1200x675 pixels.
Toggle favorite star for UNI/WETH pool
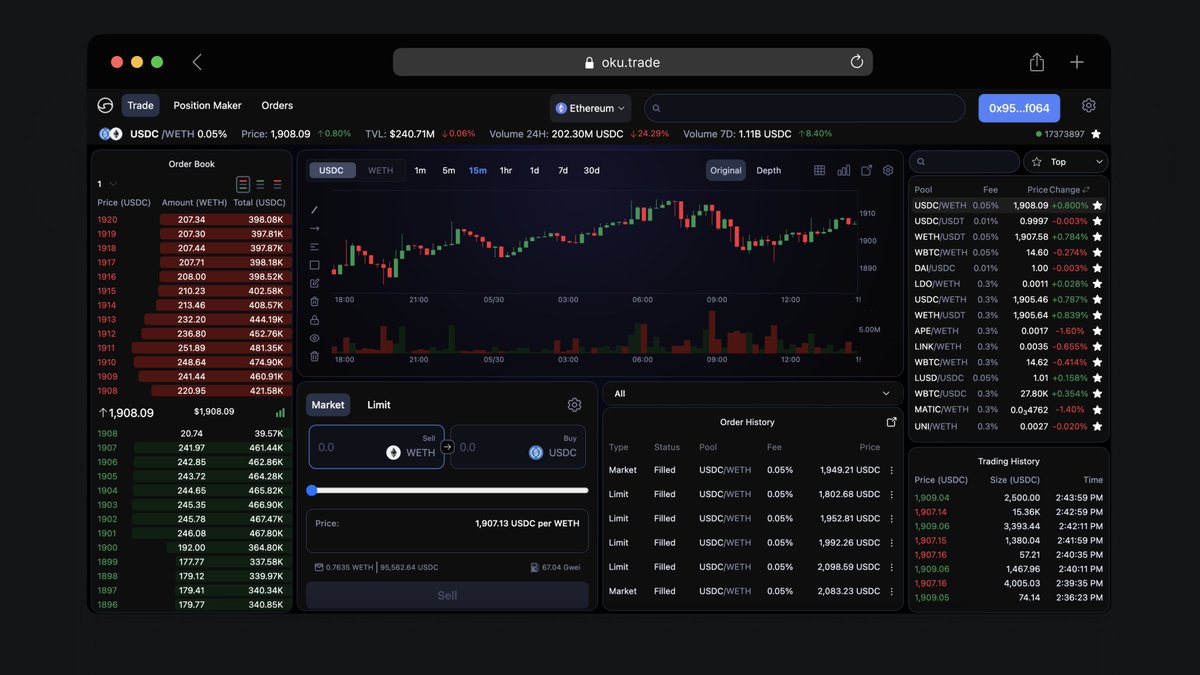(x=1097, y=426)
